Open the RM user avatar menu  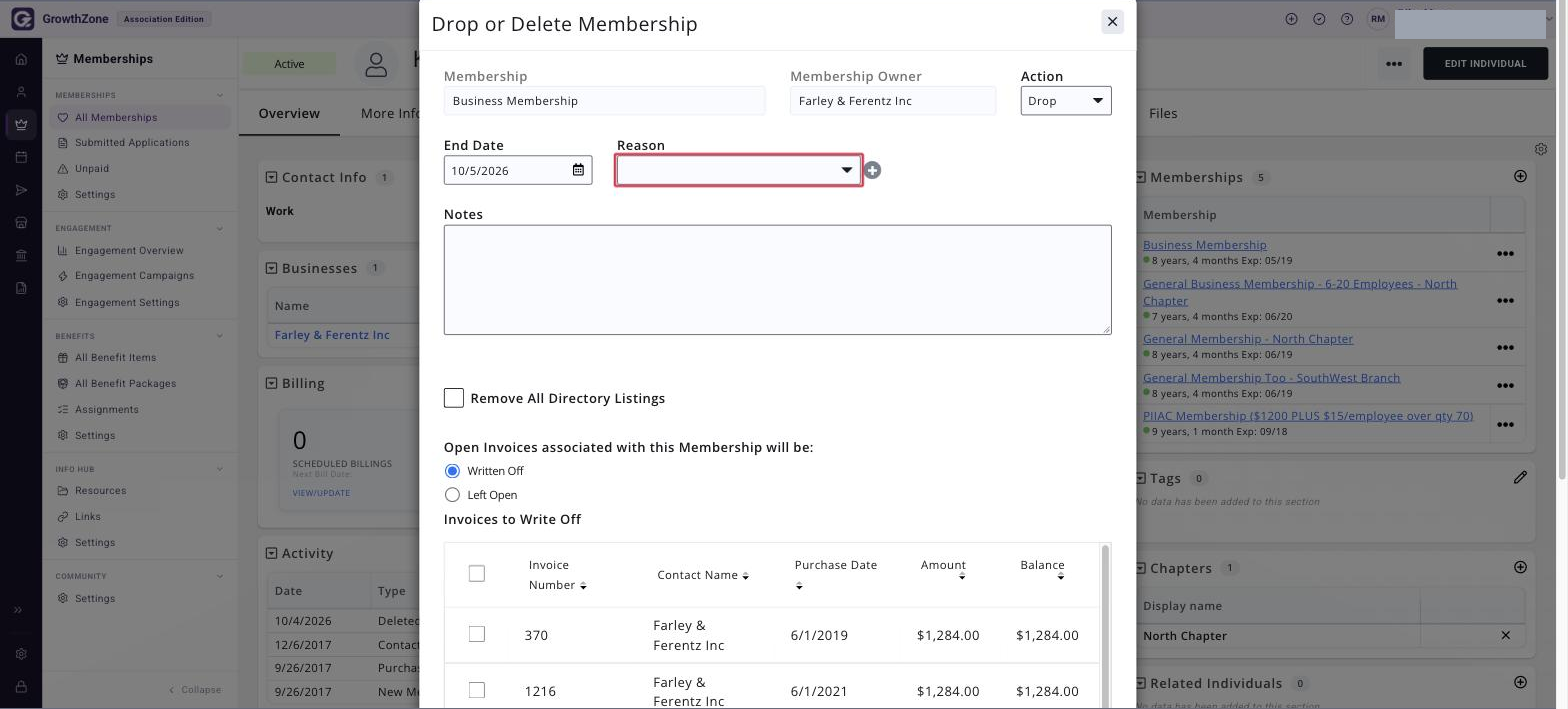click(1378, 19)
